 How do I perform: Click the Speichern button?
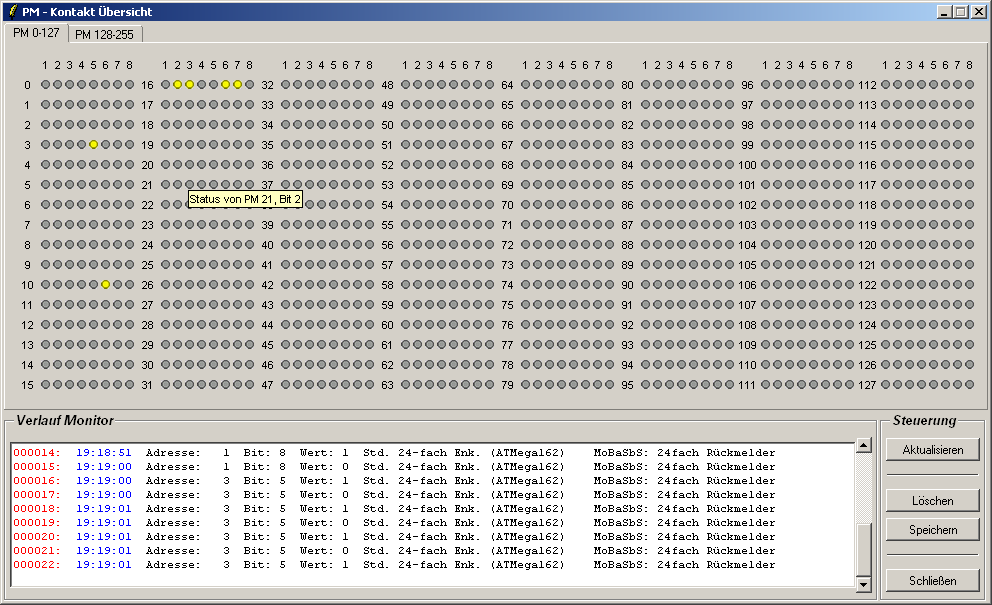pyautogui.click(x=932, y=530)
